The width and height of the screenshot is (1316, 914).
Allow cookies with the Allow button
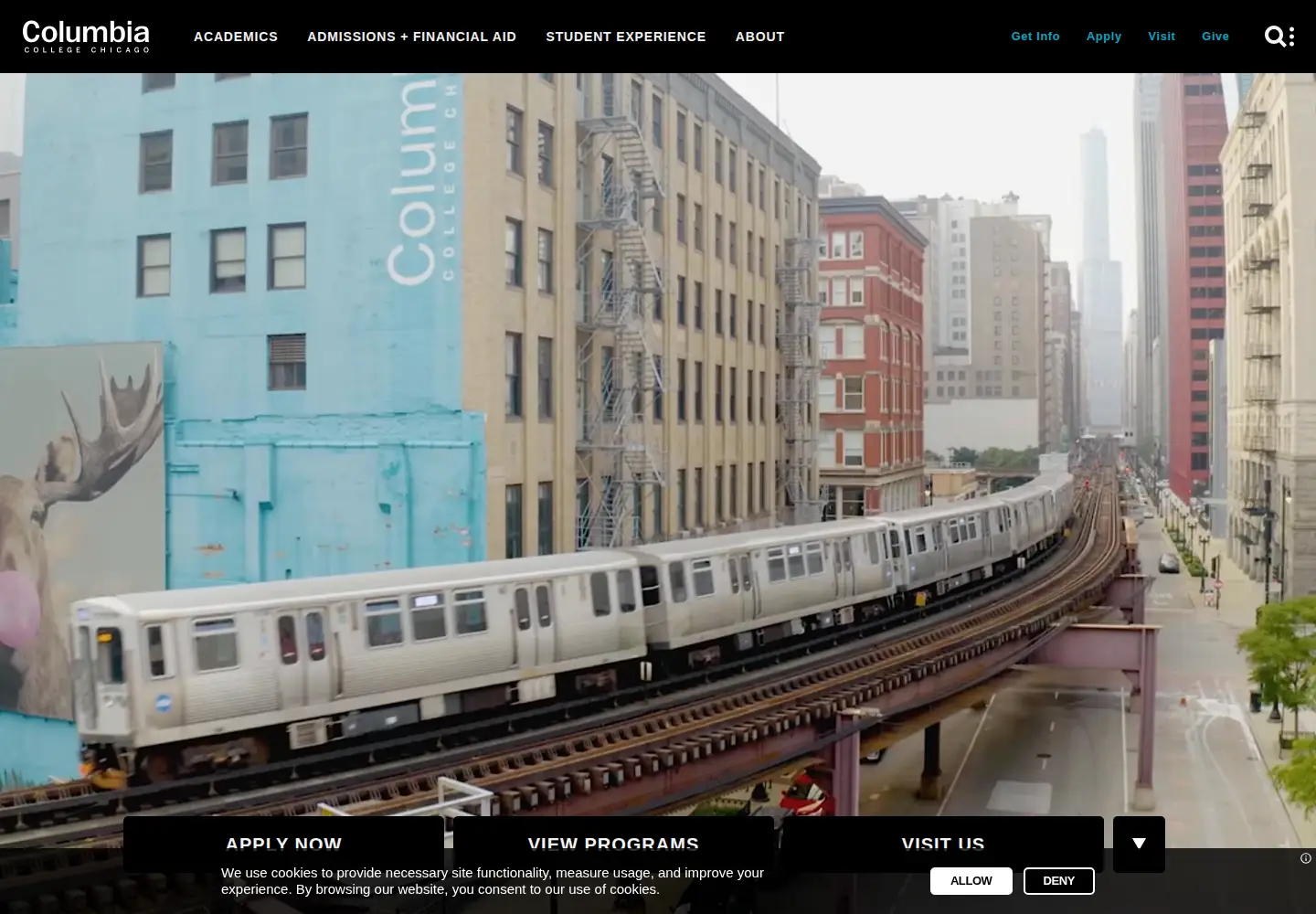pos(971,881)
